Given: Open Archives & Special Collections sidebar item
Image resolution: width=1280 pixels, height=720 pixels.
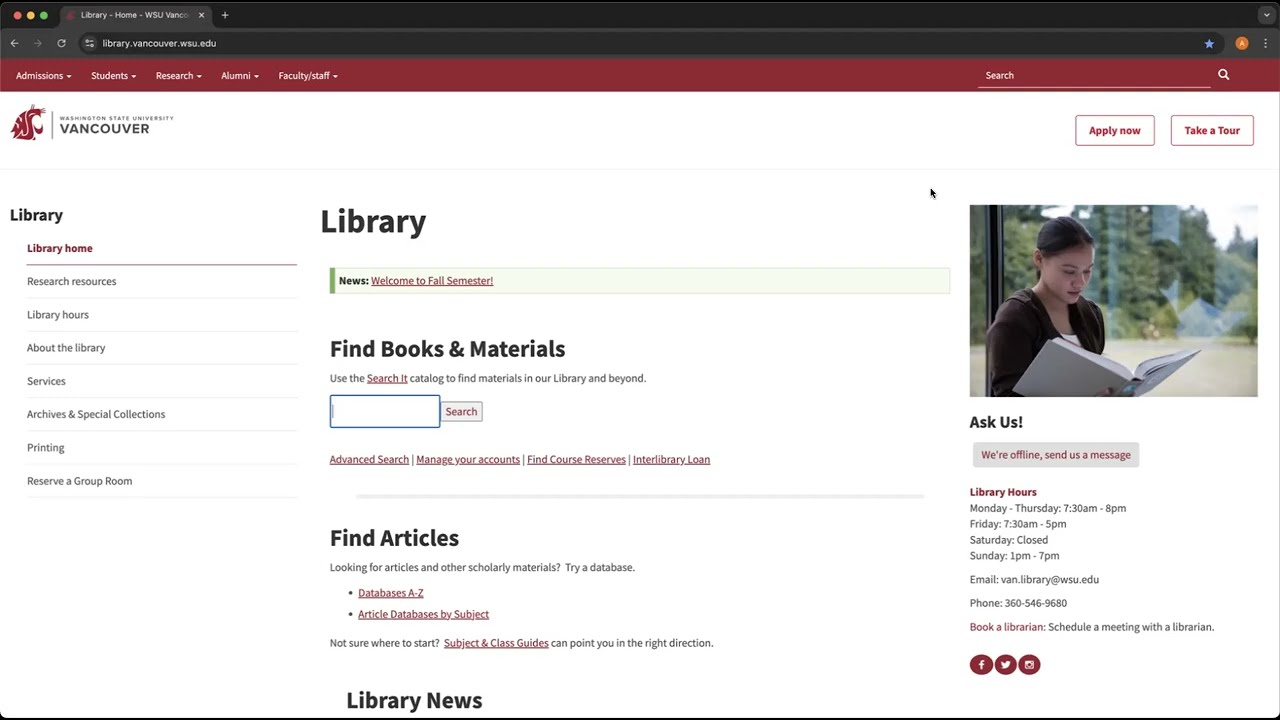Looking at the screenshot, I should click(x=96, y=414).
